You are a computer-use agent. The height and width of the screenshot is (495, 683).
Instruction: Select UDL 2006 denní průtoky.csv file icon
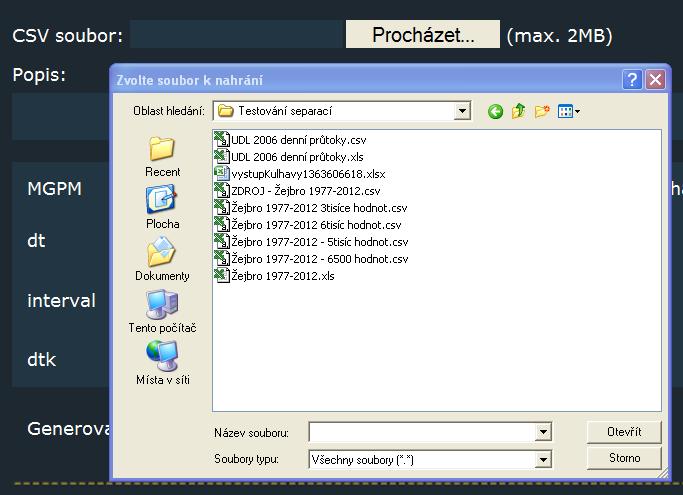(222, 139)
